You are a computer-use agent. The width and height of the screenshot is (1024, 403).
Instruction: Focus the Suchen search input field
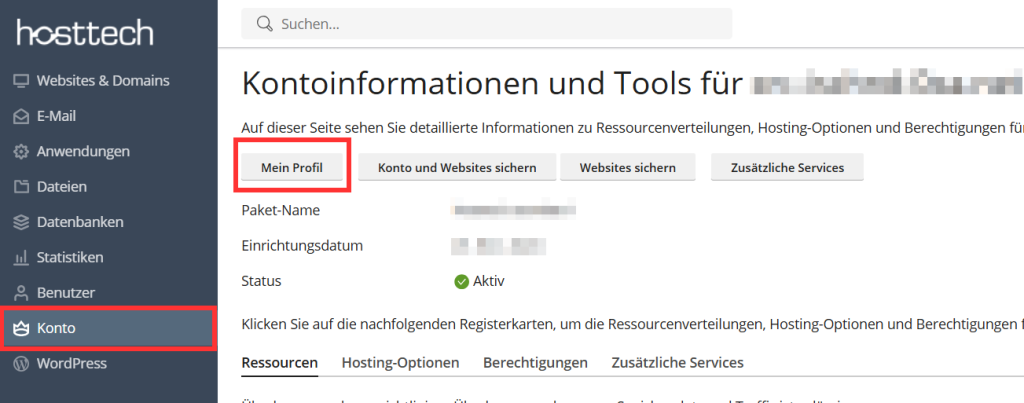click(x=500, y=23)
